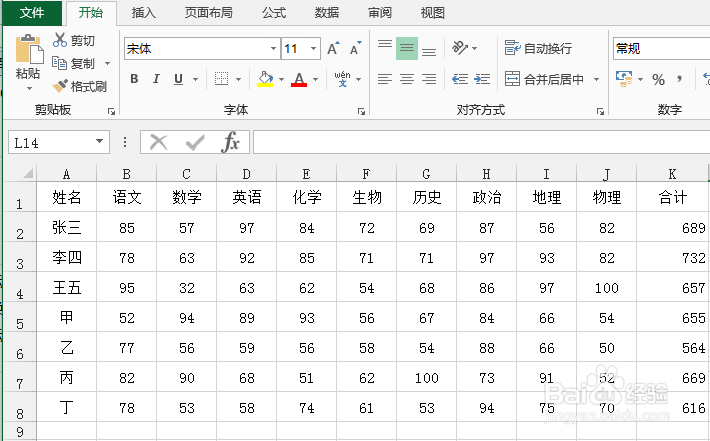This screenshot has height=441, width=710.
Task: Open the Font (字体) dialog launcher
Action: (x=361, y=111)
